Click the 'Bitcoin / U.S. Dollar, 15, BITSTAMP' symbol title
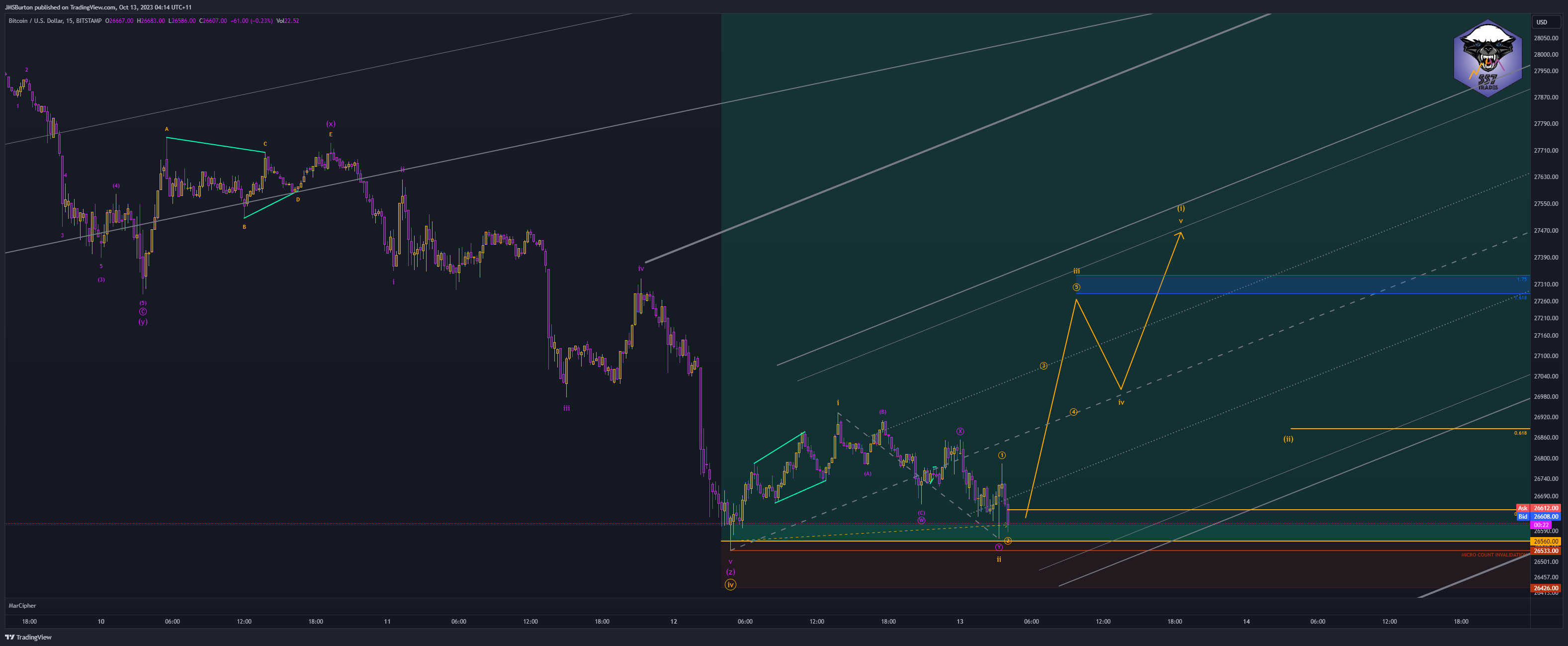This screenshot has height=646, width=1568. click(55, 21)
